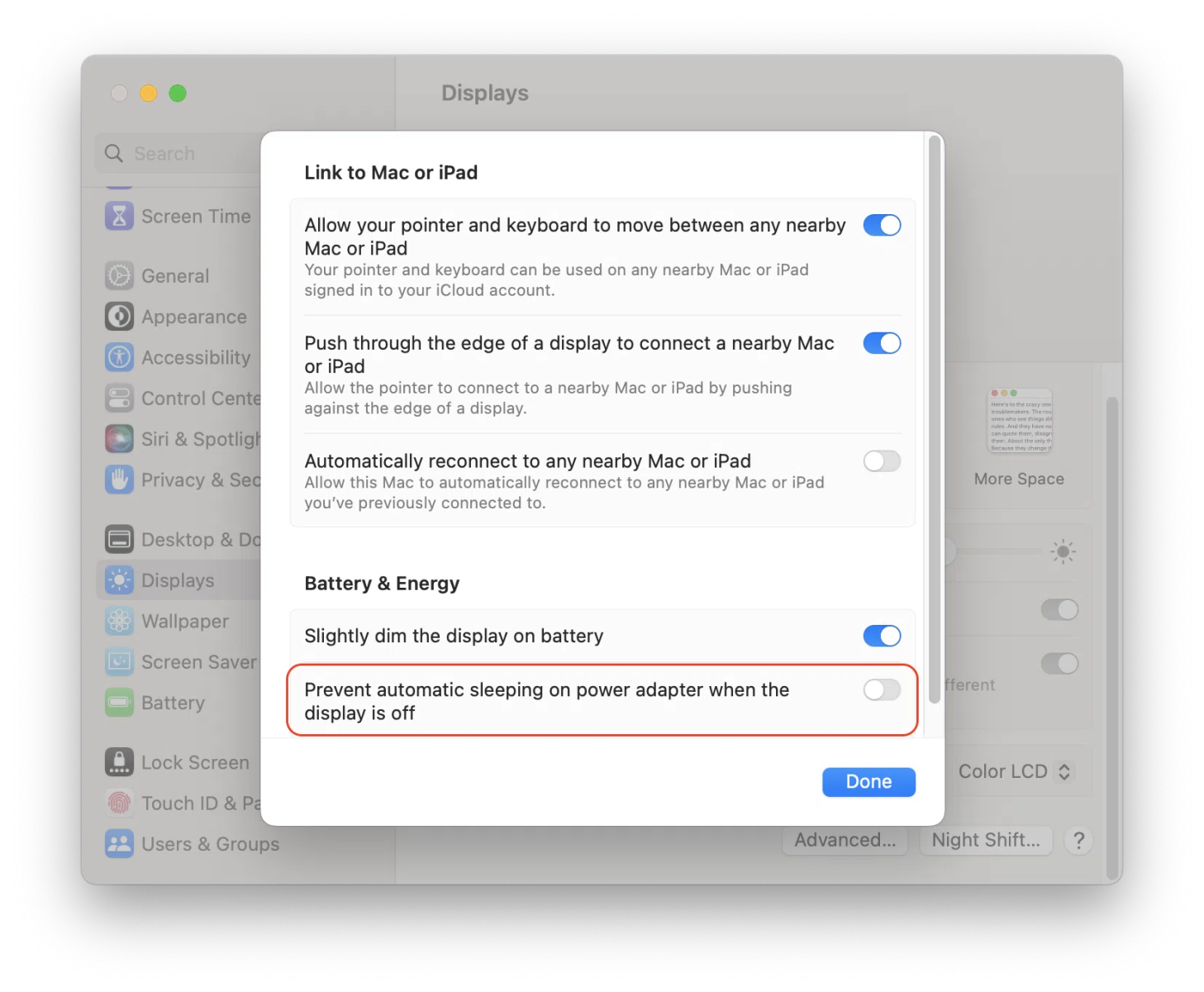Enable automatically reconnect to nearby Mac toggle
The image size is (1204, 992).
pyautogui.click(x=882, y=460)
